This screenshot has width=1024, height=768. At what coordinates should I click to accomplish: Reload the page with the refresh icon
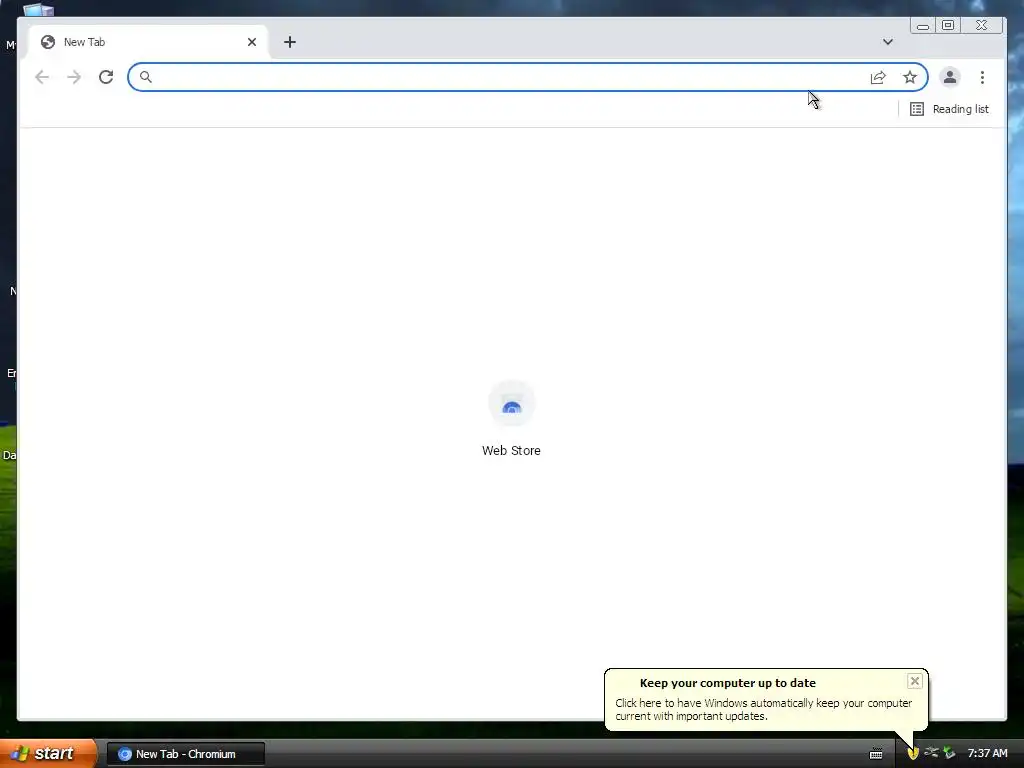[106, 77]
